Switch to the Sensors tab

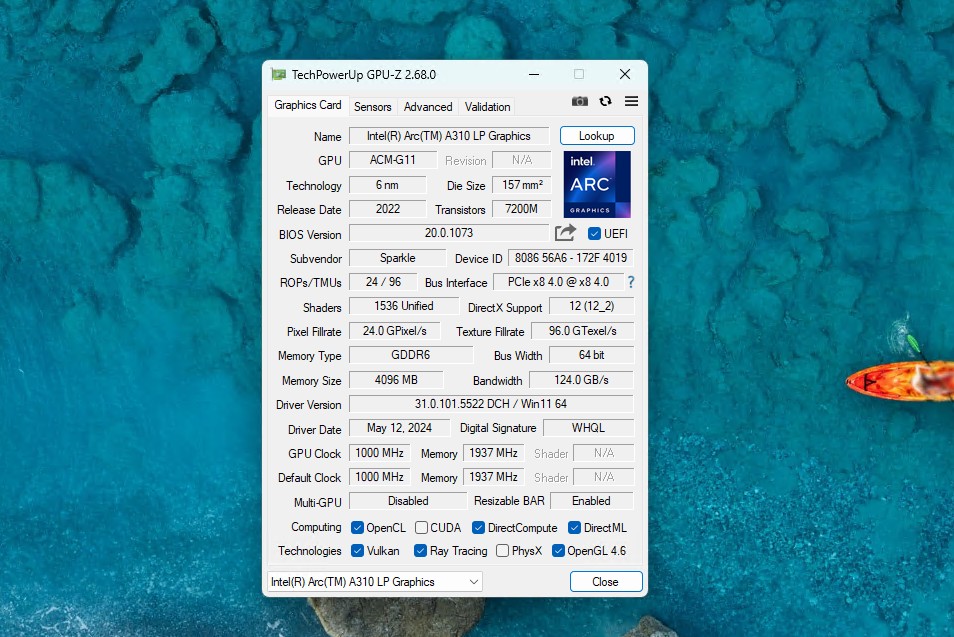coord(373,107)
